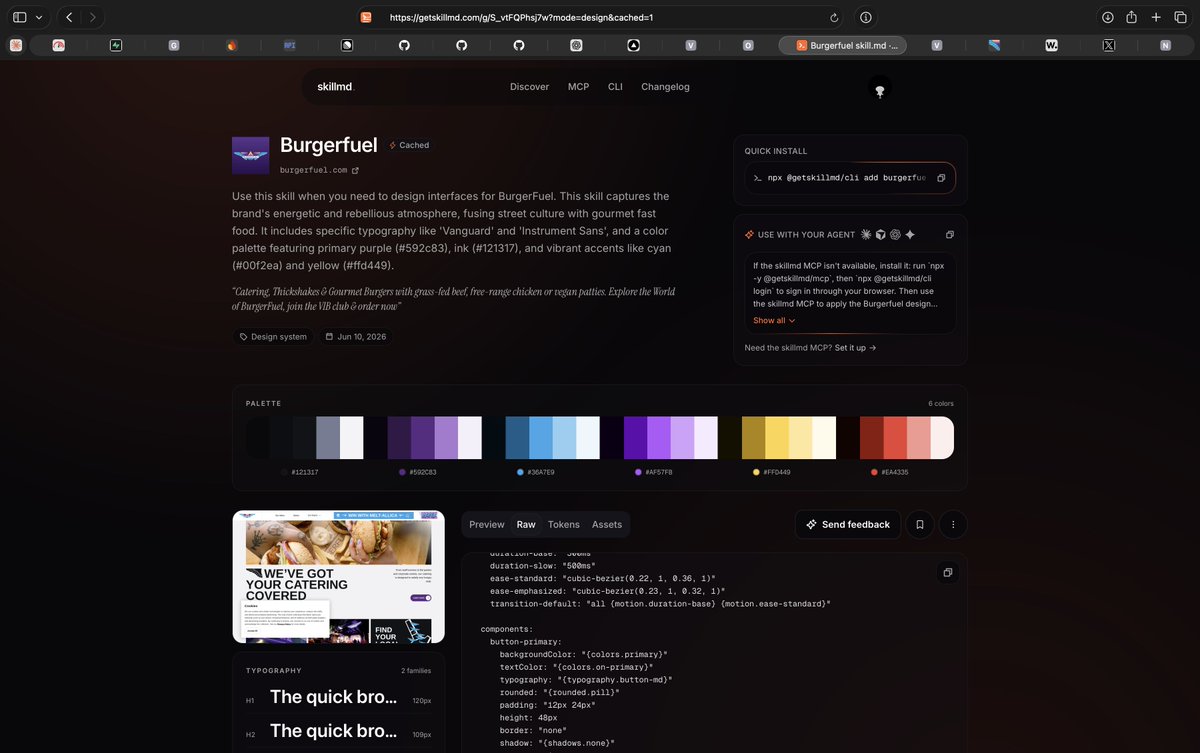Follow the Set it up link
This screenshot has width=1200, height=753.
tap(855, 348)
